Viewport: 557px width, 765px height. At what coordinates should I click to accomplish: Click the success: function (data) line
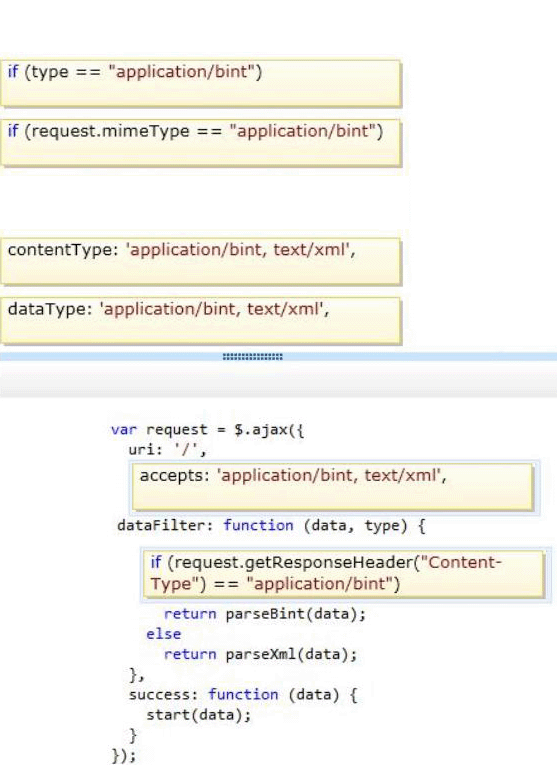click(x=243, y=694)
